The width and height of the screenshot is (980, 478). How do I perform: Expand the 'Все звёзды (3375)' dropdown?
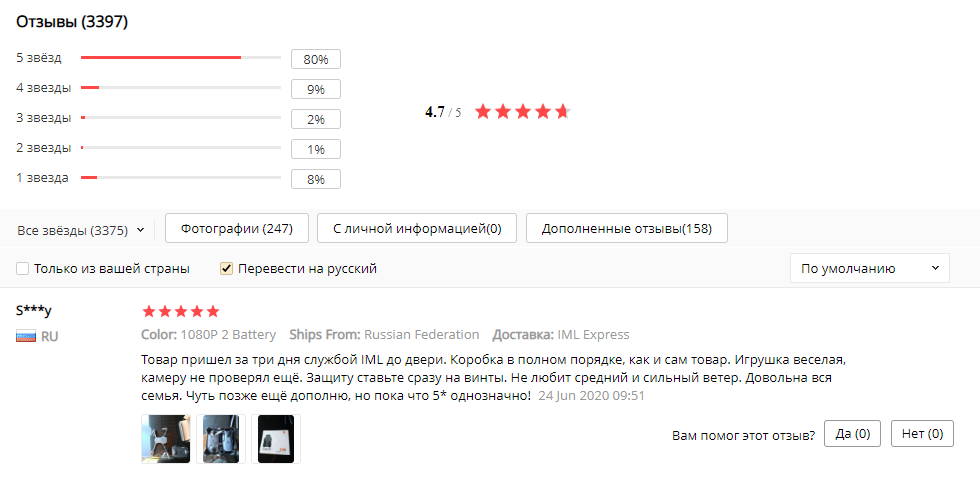(81, 231)
